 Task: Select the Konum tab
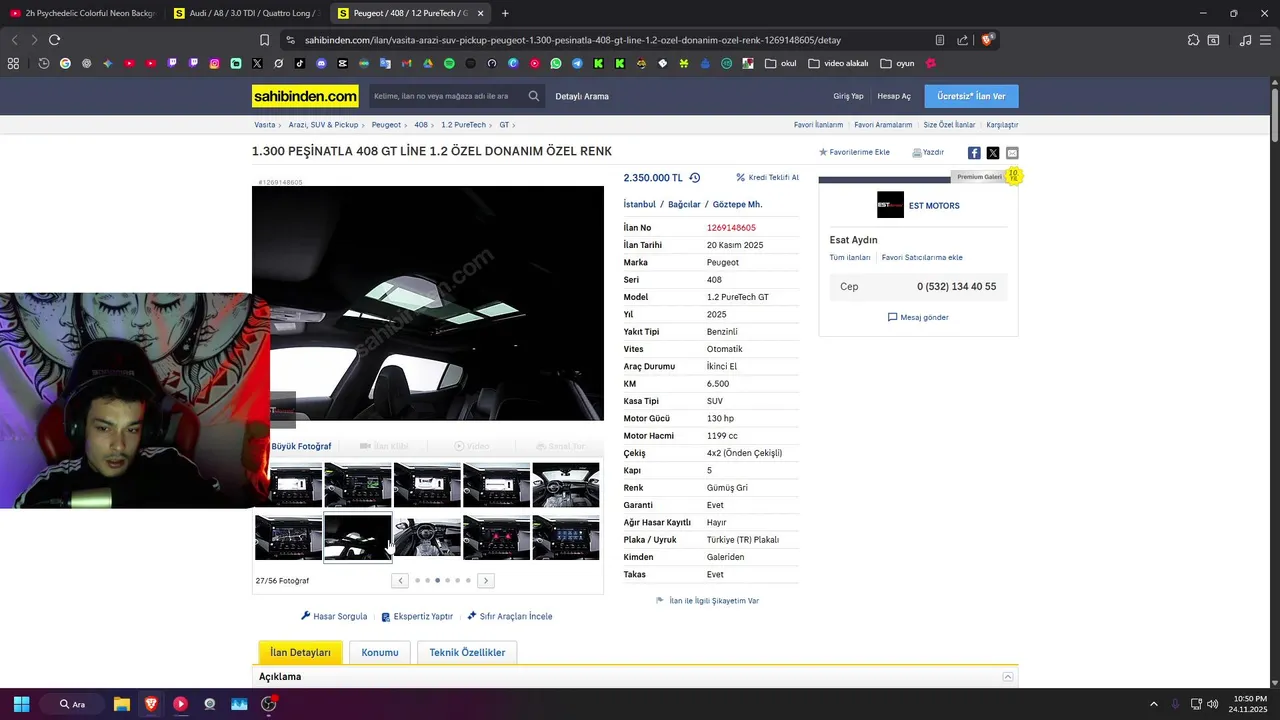pyautogui.click(x=380, y=652)
